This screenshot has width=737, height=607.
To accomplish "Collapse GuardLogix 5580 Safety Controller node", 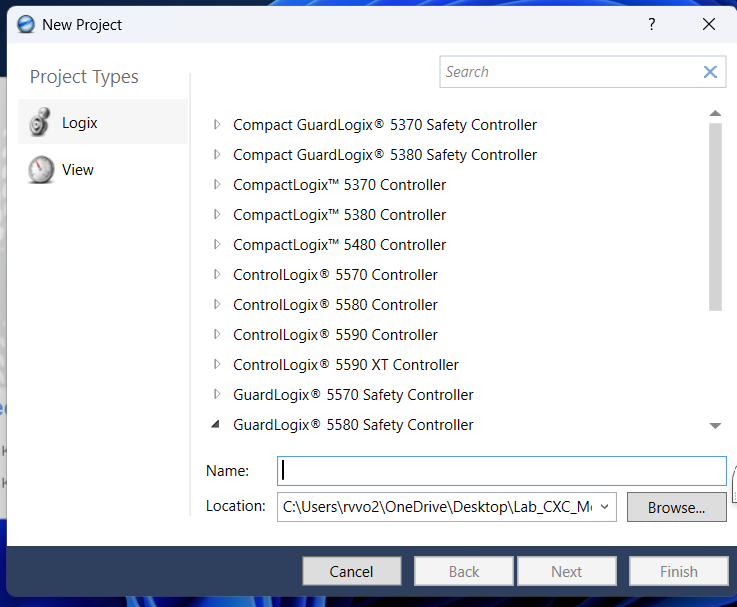I will pyautogui.click(x=216, y=424).
